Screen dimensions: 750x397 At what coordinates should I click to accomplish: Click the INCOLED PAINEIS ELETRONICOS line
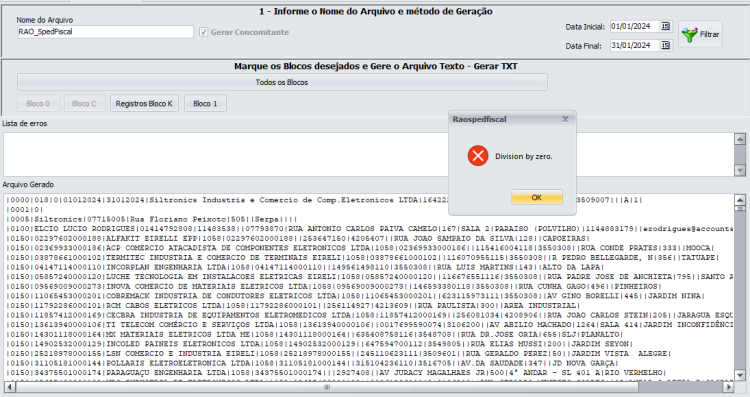[x=319, y=343]
